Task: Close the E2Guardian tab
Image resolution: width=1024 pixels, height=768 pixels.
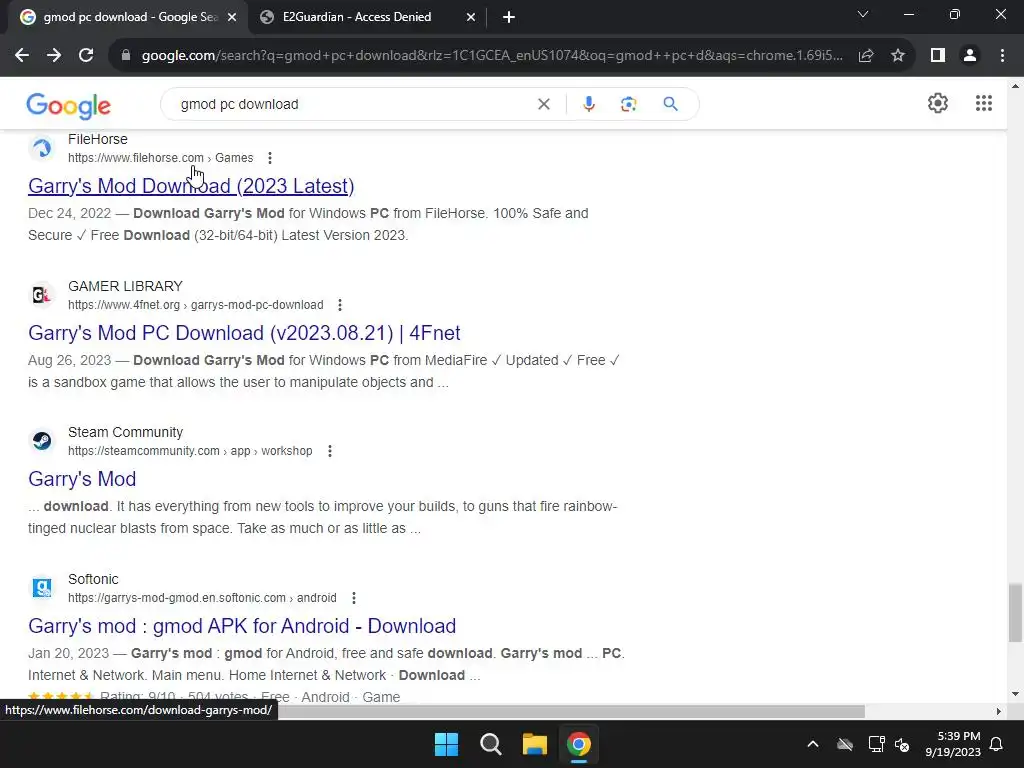Action: click(471, 18)
